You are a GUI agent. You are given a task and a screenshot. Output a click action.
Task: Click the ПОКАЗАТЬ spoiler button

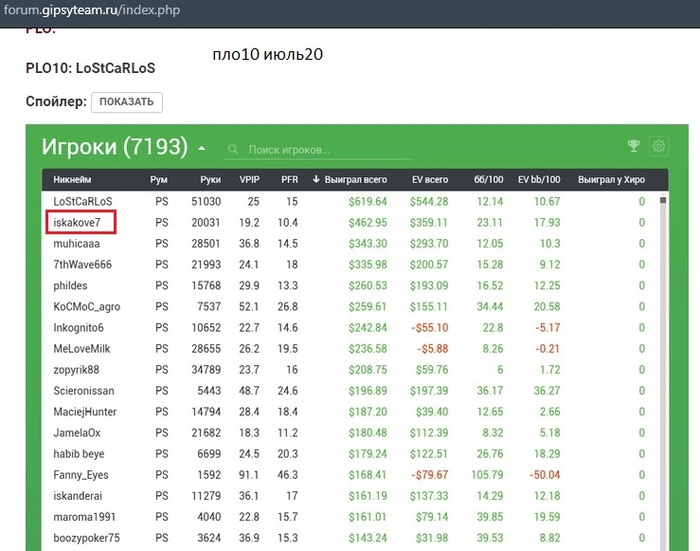pyautogui.click(x=127, y=102)
